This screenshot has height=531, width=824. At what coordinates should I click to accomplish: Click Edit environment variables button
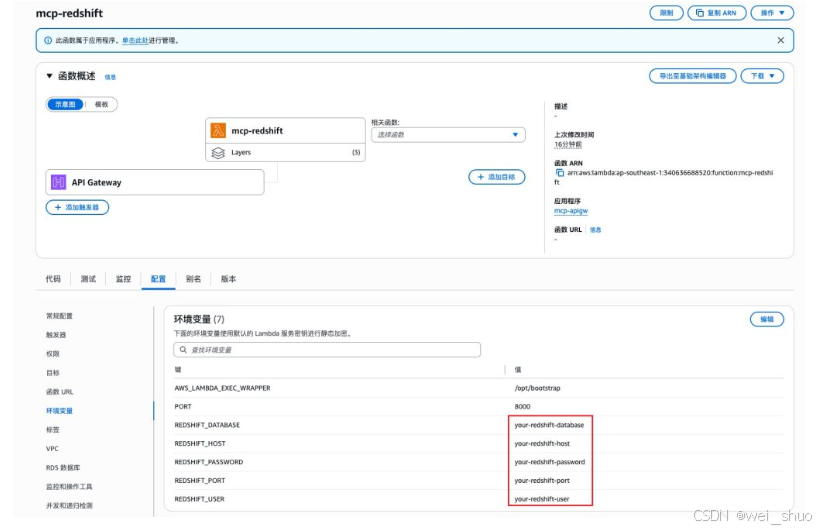coord(767,319)
